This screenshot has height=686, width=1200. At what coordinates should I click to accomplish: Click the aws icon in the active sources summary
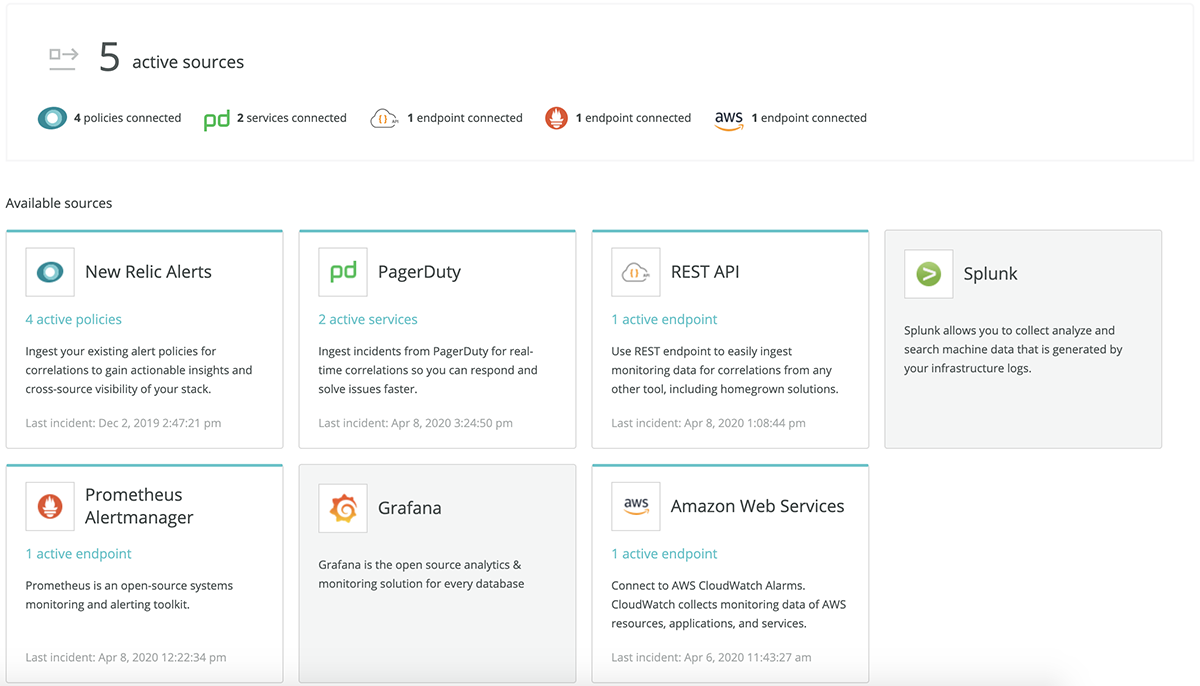[729, 119]
